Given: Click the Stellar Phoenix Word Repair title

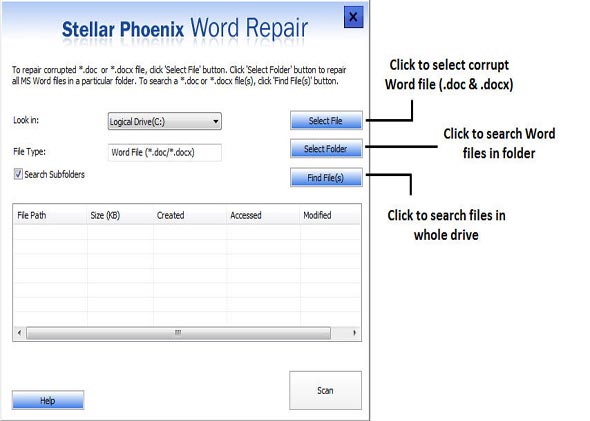Looking at the screenshot, I should 185,29.
